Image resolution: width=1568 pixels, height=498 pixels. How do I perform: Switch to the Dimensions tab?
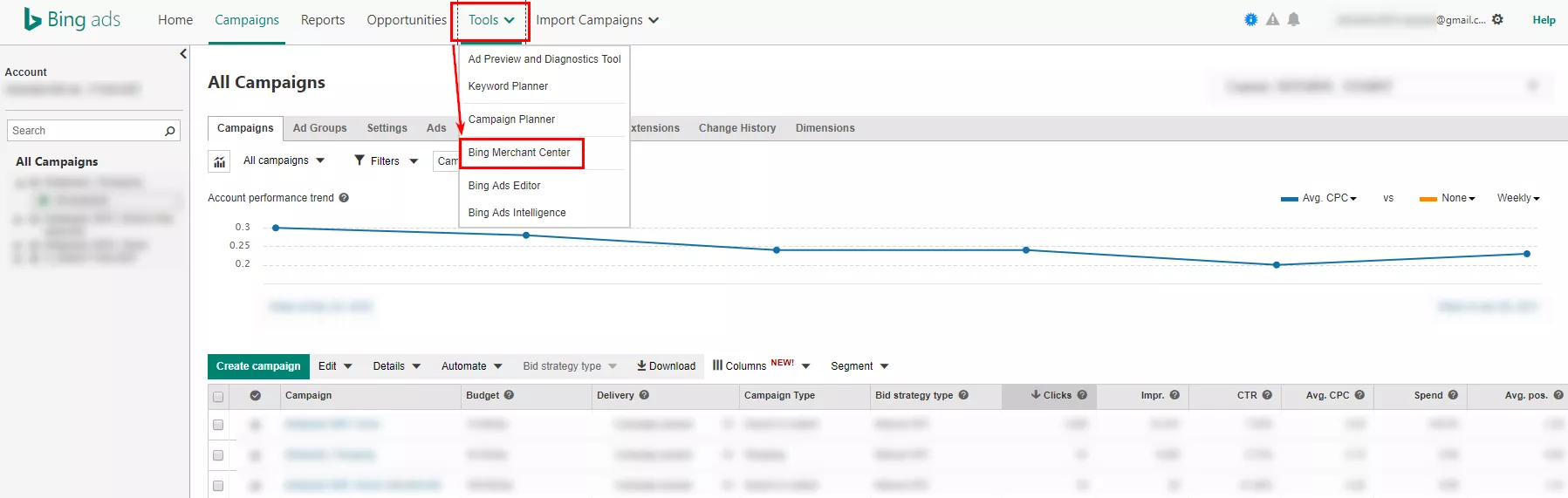pyautogui.click(x=825, y=128)
